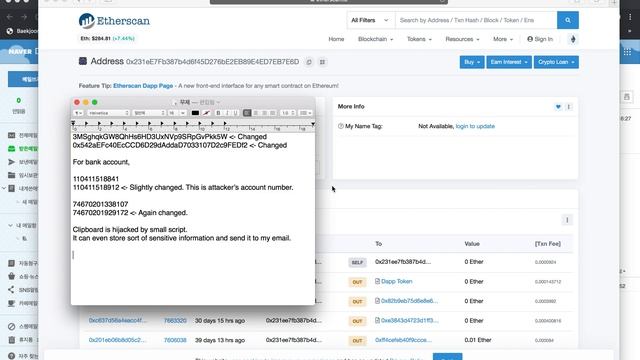Open the Buy dropdown button
The image size is (640, 360).
tap(472, 62)
